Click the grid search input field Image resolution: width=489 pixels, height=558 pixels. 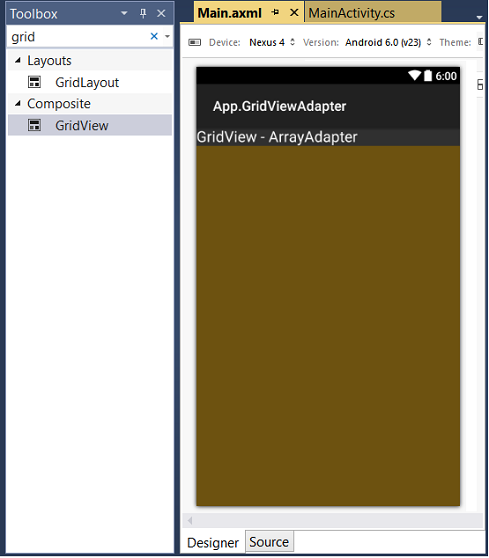[x=78, y=37]
